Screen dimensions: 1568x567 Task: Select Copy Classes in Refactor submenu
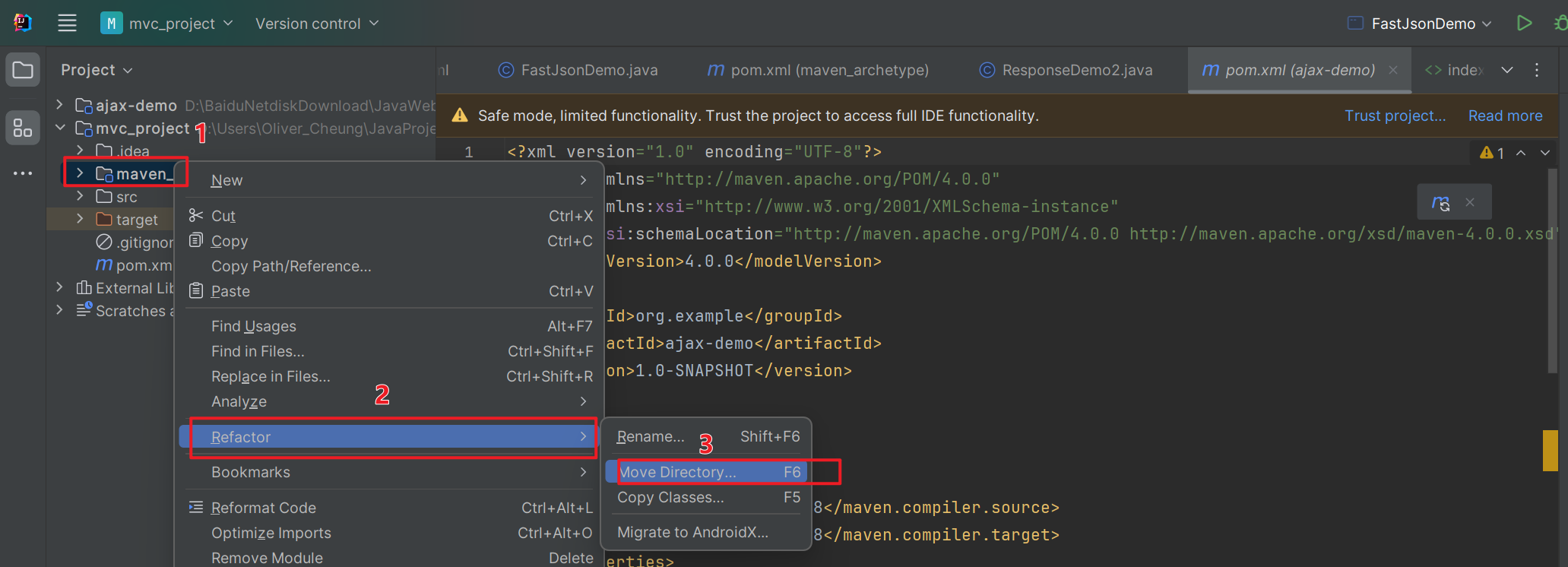[x=706, y=497]
